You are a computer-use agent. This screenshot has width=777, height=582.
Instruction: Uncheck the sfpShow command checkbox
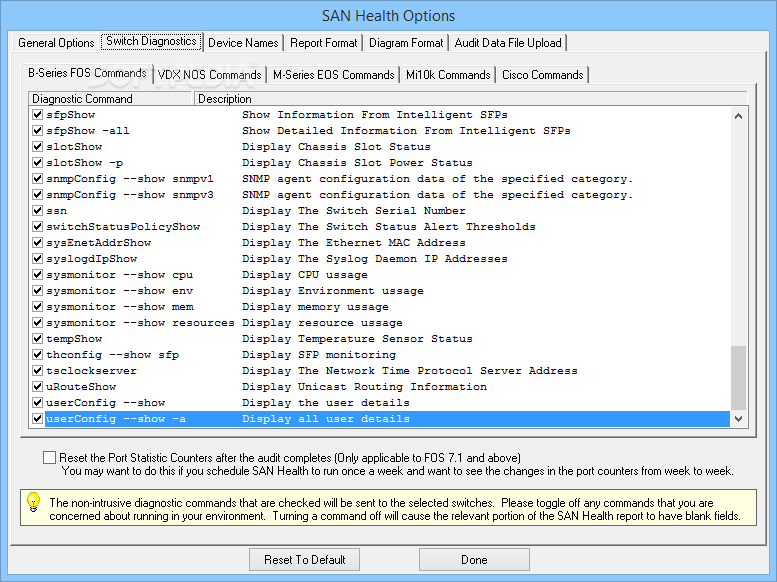37,115
